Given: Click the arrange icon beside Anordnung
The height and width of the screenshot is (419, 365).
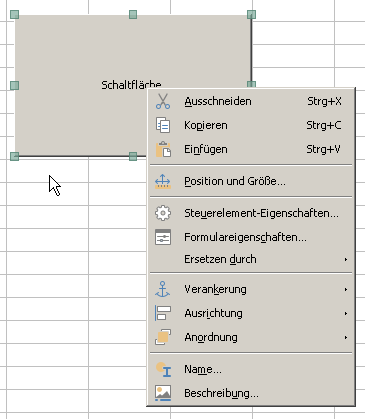Looking at the screenshot, I should (163, 337).
